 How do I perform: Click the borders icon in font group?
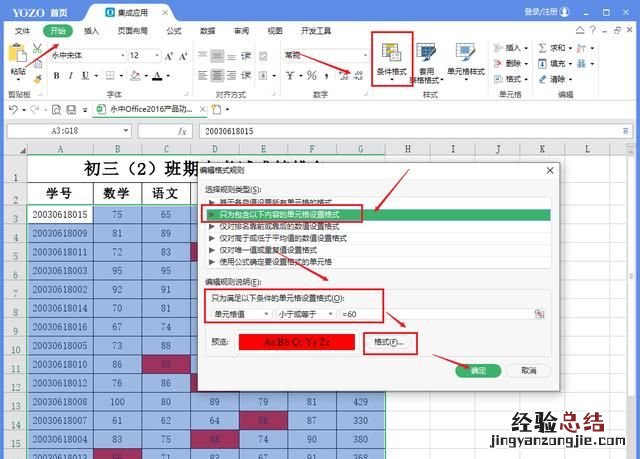click(110, 75)
